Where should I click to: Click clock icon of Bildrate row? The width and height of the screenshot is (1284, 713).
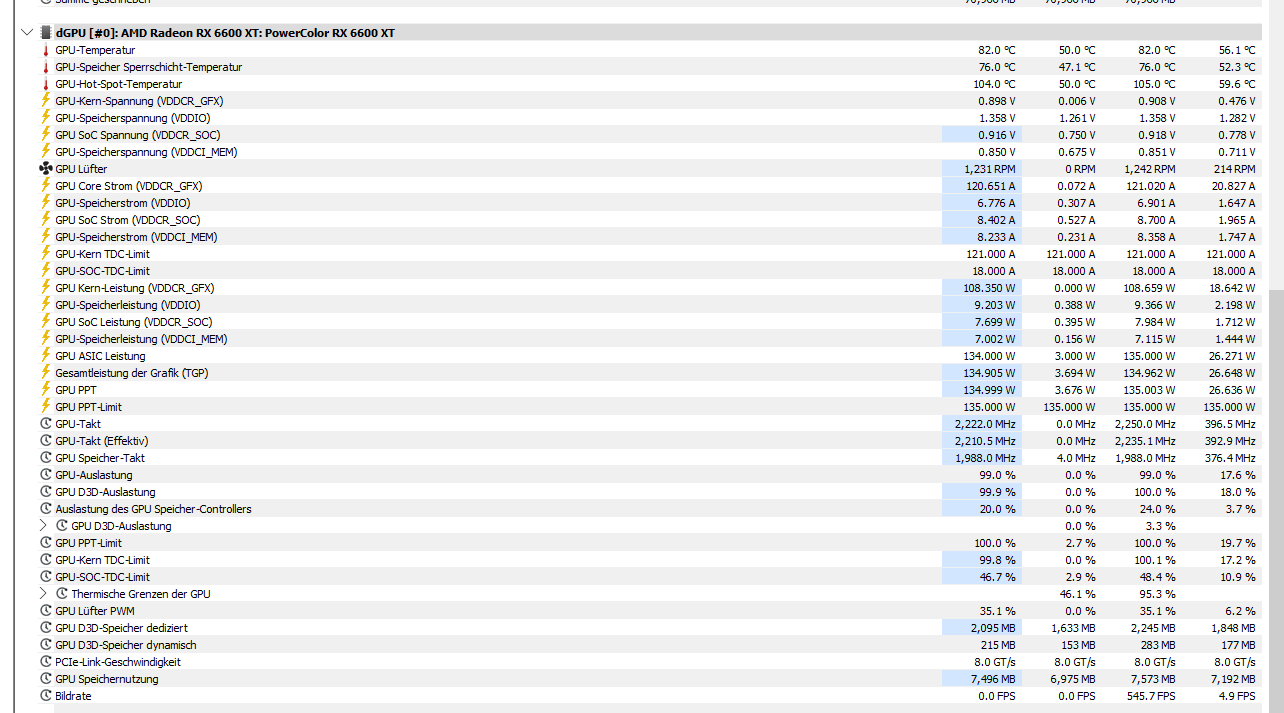45,696
